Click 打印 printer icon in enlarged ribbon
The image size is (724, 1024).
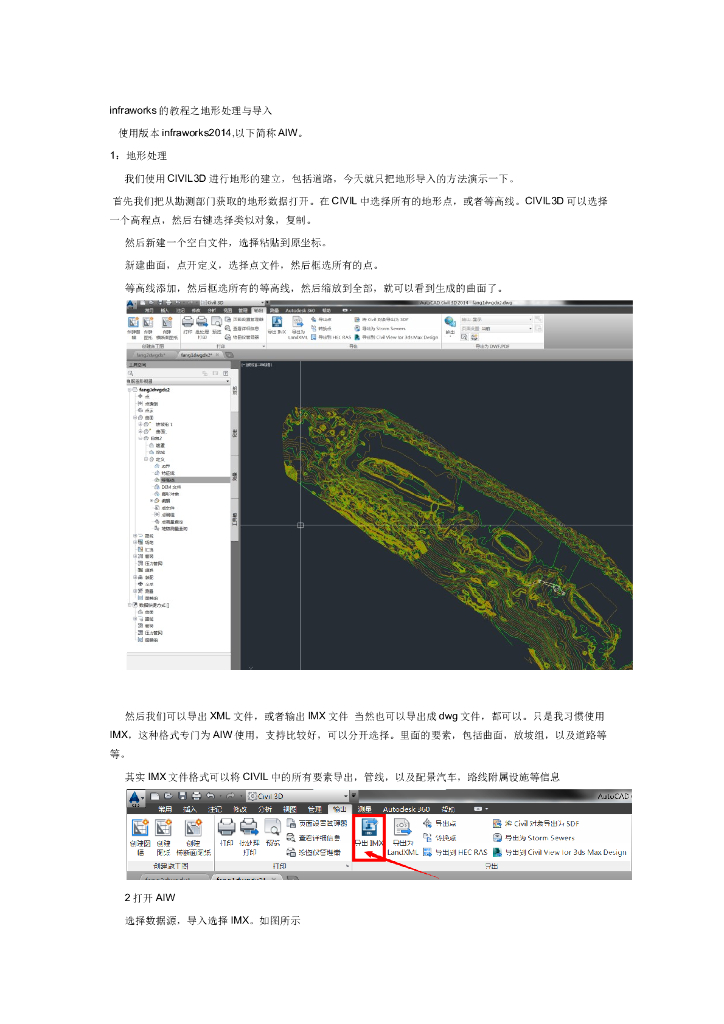point(226,832)
